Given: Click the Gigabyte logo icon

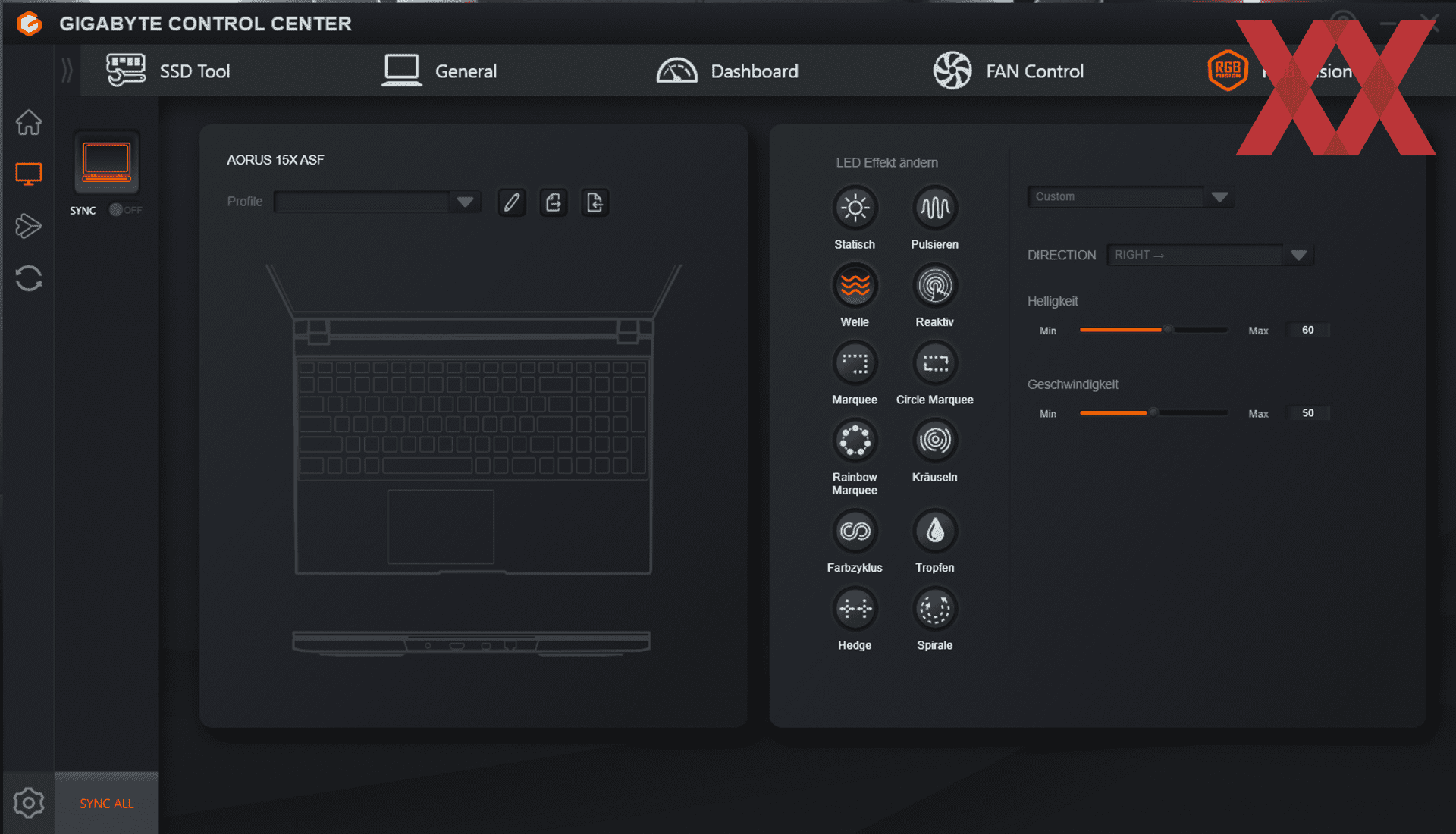Looking at the screenshot, I should [x=30, y=24].
